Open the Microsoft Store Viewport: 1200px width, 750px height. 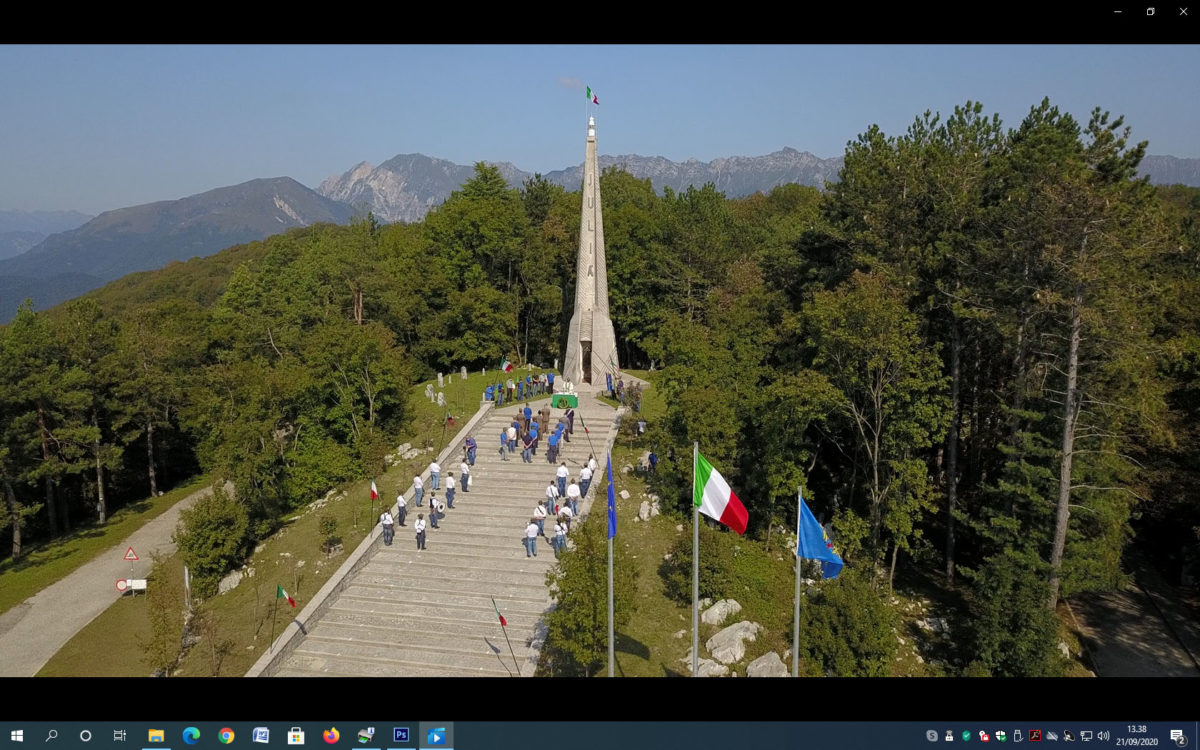pyautogui.click(x=296, y=735)
